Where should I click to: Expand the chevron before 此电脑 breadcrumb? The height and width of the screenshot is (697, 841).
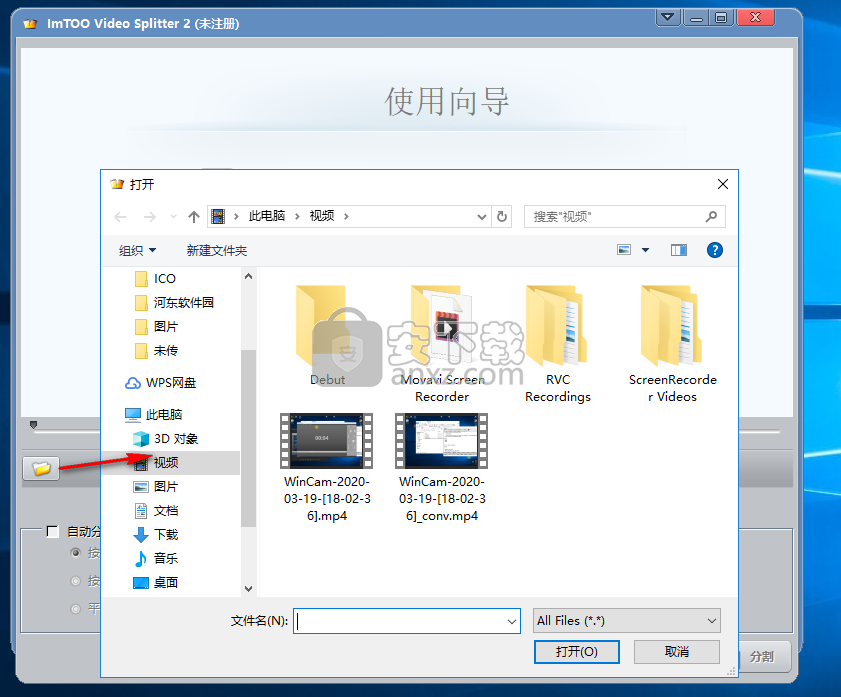click(x=236, y=217)
